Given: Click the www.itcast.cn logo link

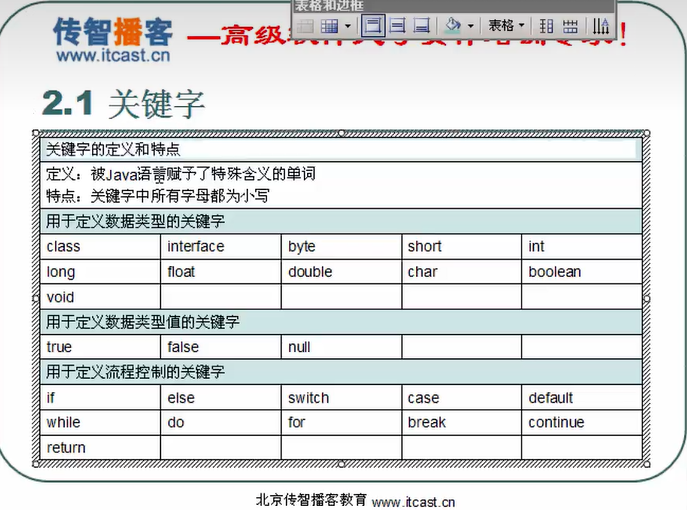Looking at the screenshot, I should (113, 55).
